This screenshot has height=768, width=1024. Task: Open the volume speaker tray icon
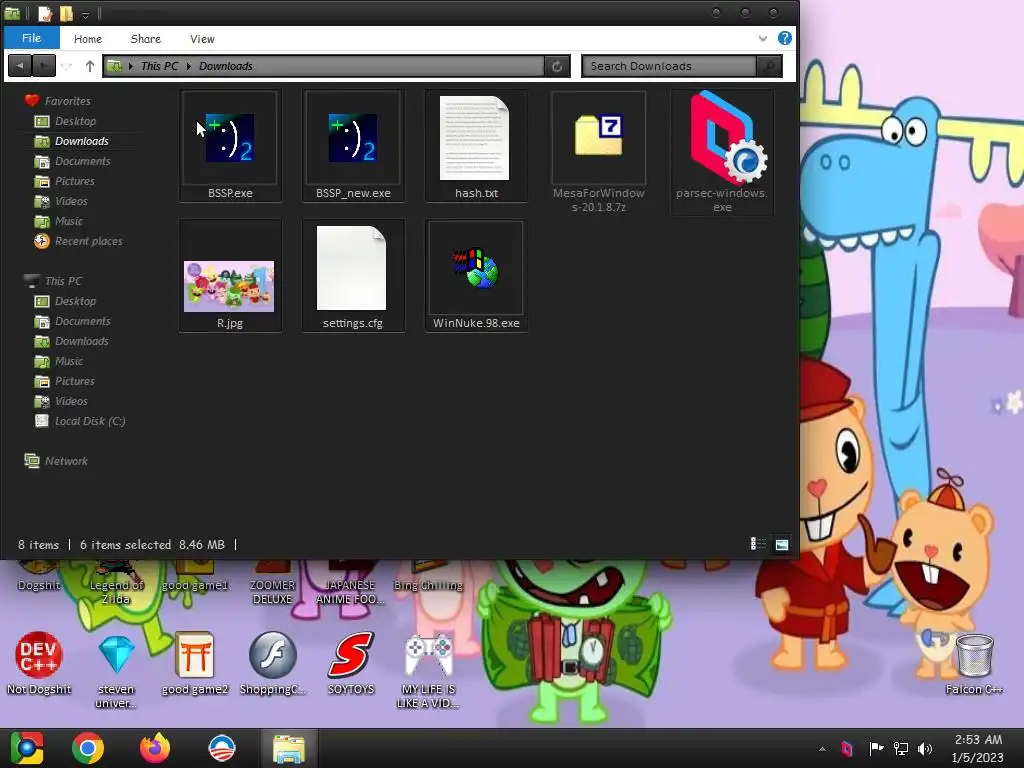925,749
